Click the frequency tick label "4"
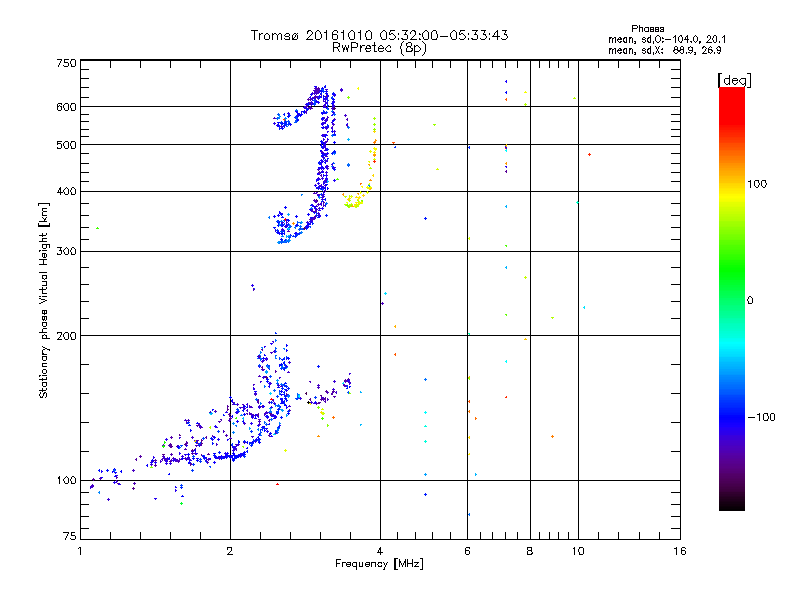The height and width of the screenshot is (600, 800). click(x=380, y=551)
